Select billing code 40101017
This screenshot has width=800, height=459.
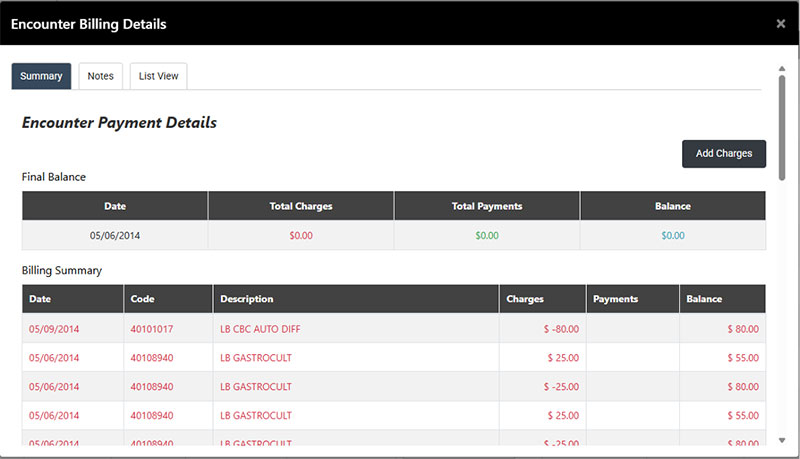click(152, 328)
